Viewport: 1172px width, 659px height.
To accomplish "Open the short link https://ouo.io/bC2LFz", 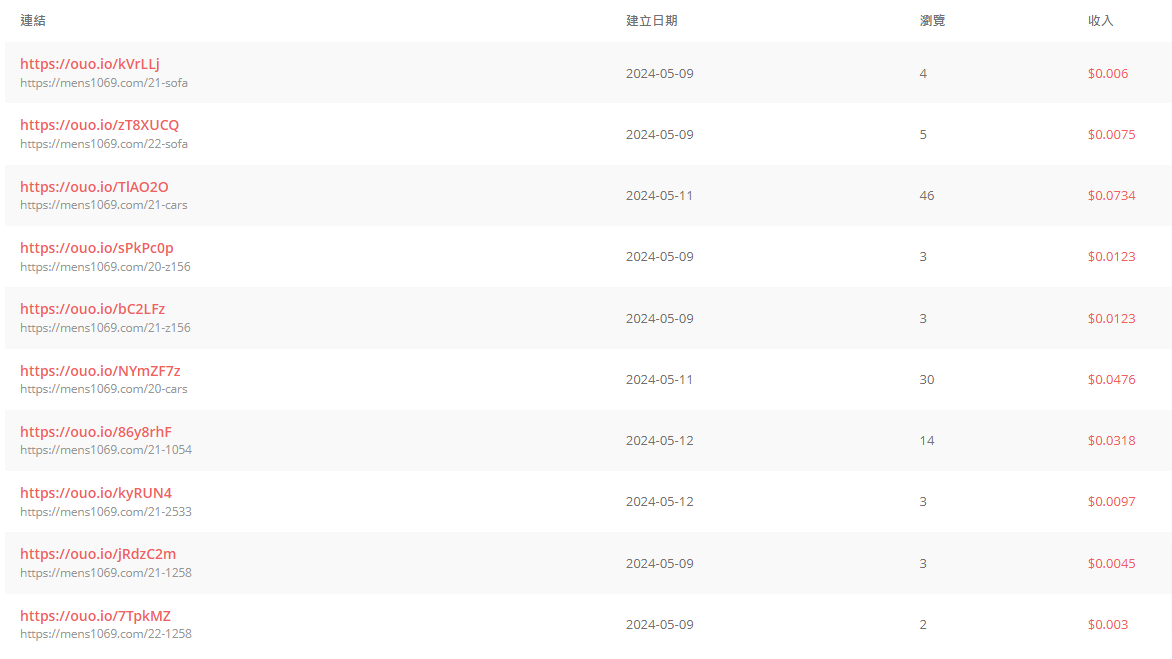I will tap(93, 309).
